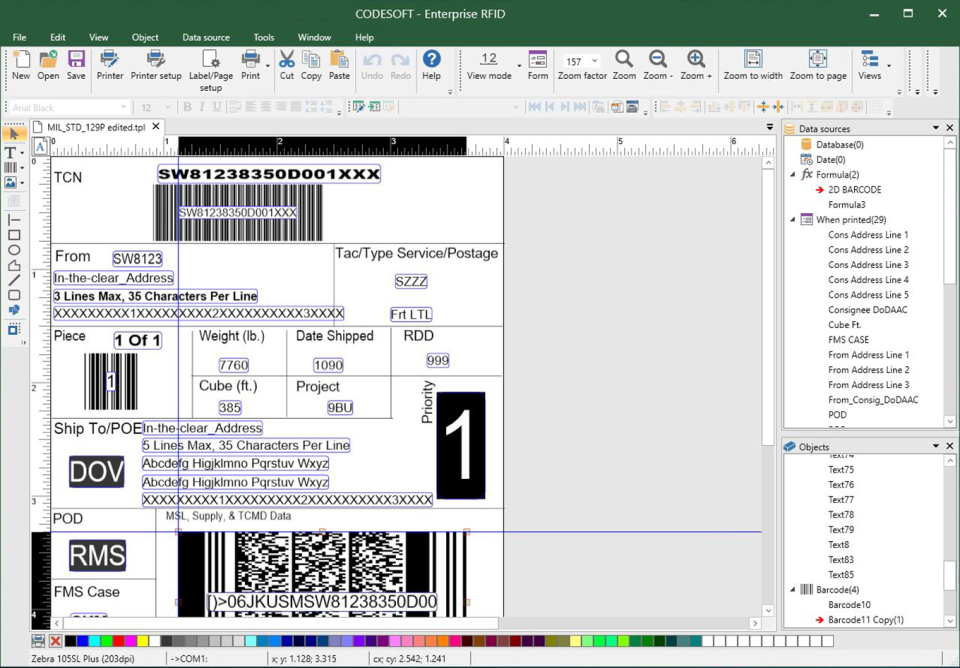Image resolution: width=960 pixels, height=668 pixels.
Task: Toggle bold text formatting
Action: click(x=188, y=107)
